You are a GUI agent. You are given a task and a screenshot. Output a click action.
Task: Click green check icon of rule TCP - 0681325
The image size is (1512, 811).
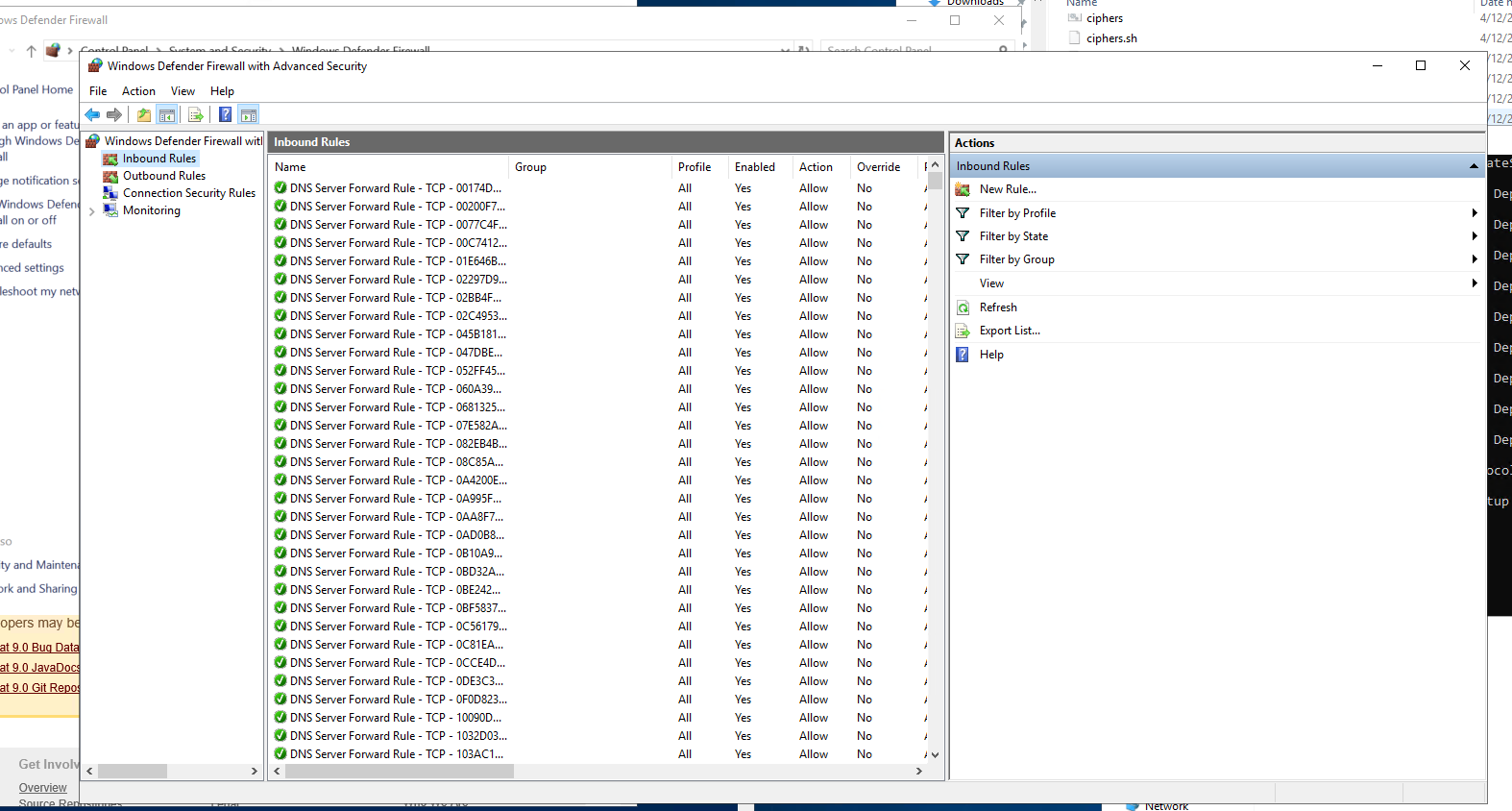pyautogui.click(x=280, y=407)
